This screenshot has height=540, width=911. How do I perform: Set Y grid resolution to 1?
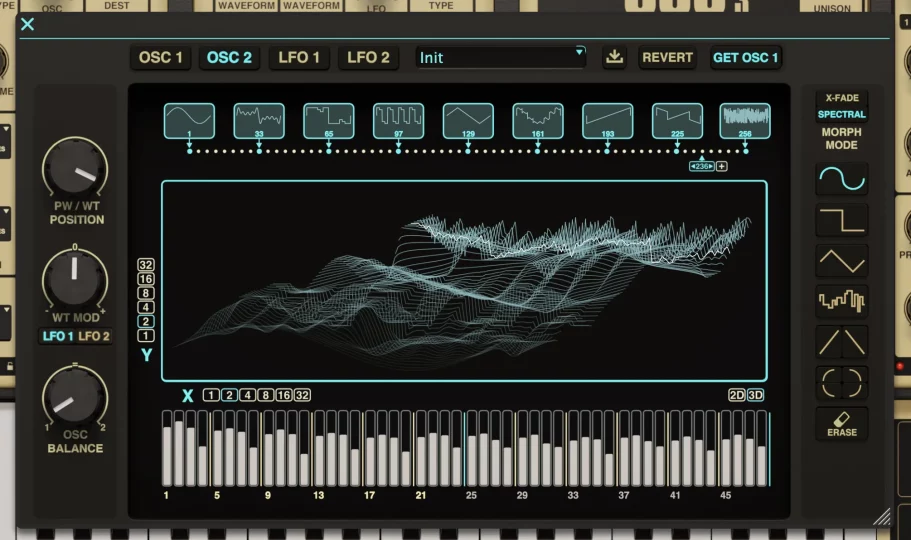point(146,335)
